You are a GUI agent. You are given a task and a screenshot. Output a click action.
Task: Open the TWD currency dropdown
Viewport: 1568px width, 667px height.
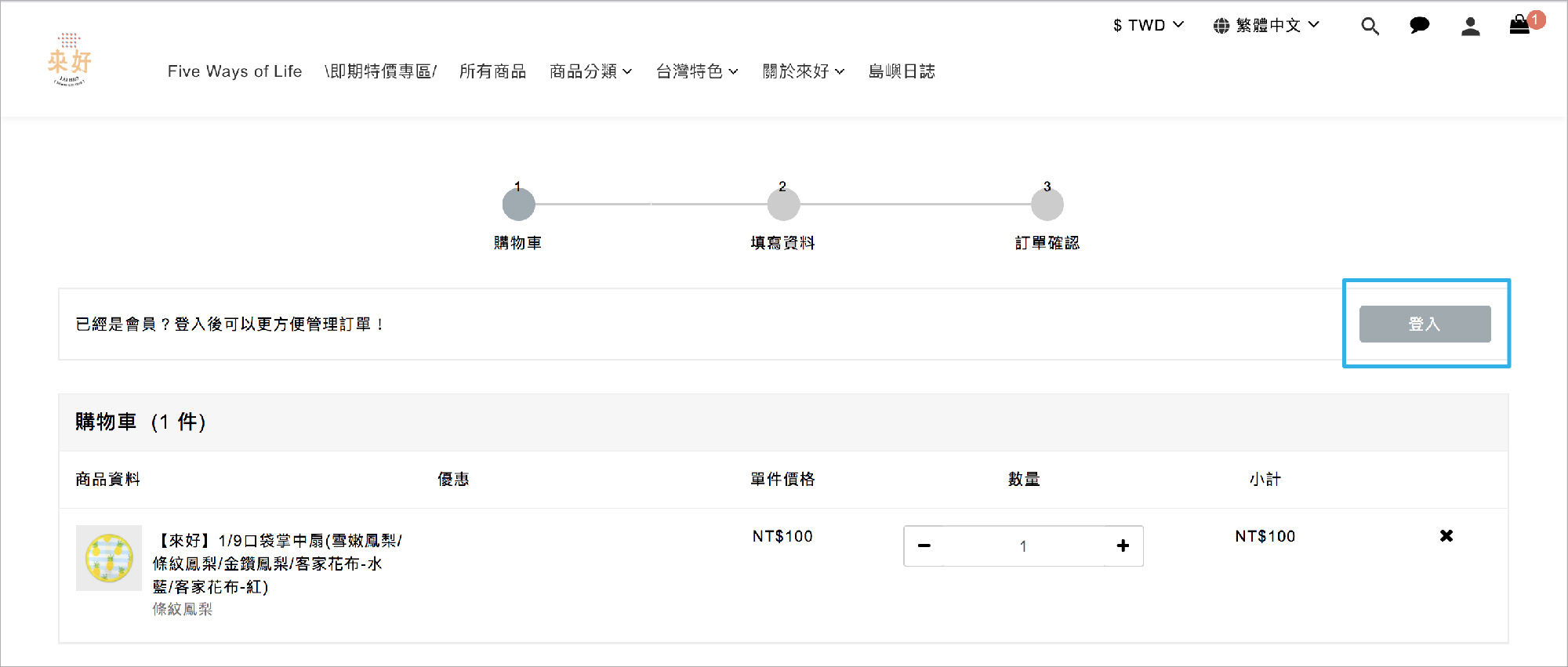pyautogui.click(x=1148, y=26)
